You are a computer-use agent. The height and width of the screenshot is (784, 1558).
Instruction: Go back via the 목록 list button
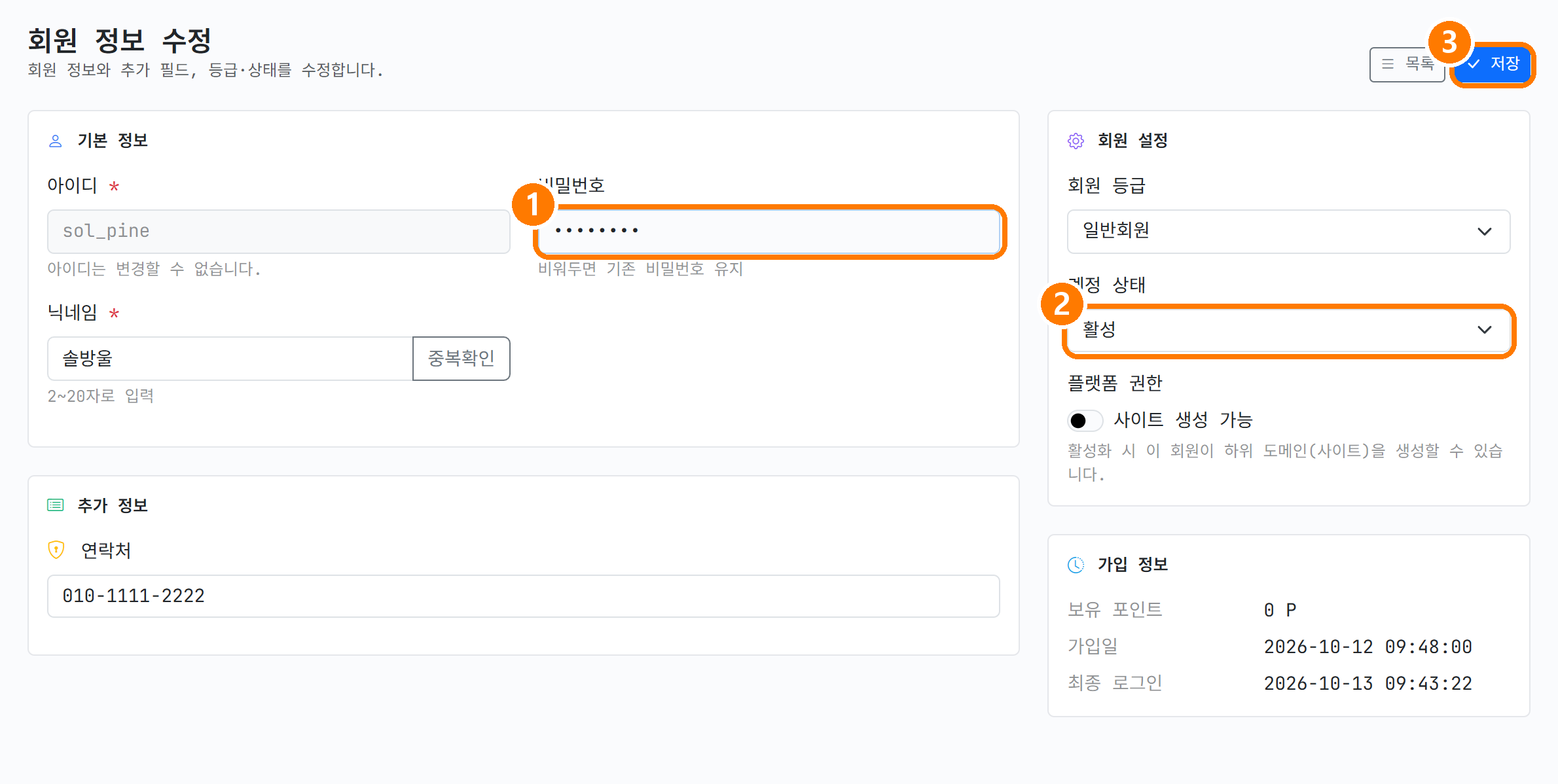1407,64
